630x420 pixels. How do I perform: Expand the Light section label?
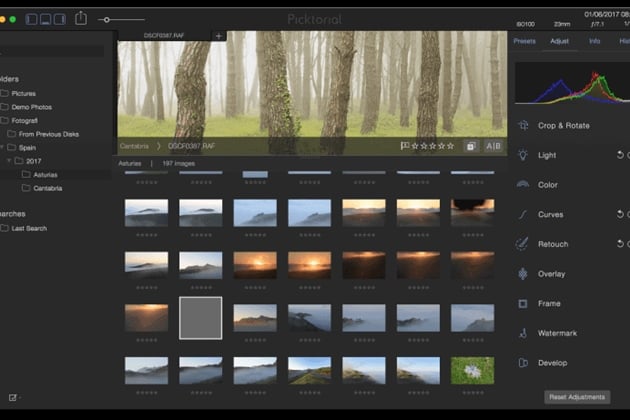[547, 155]
